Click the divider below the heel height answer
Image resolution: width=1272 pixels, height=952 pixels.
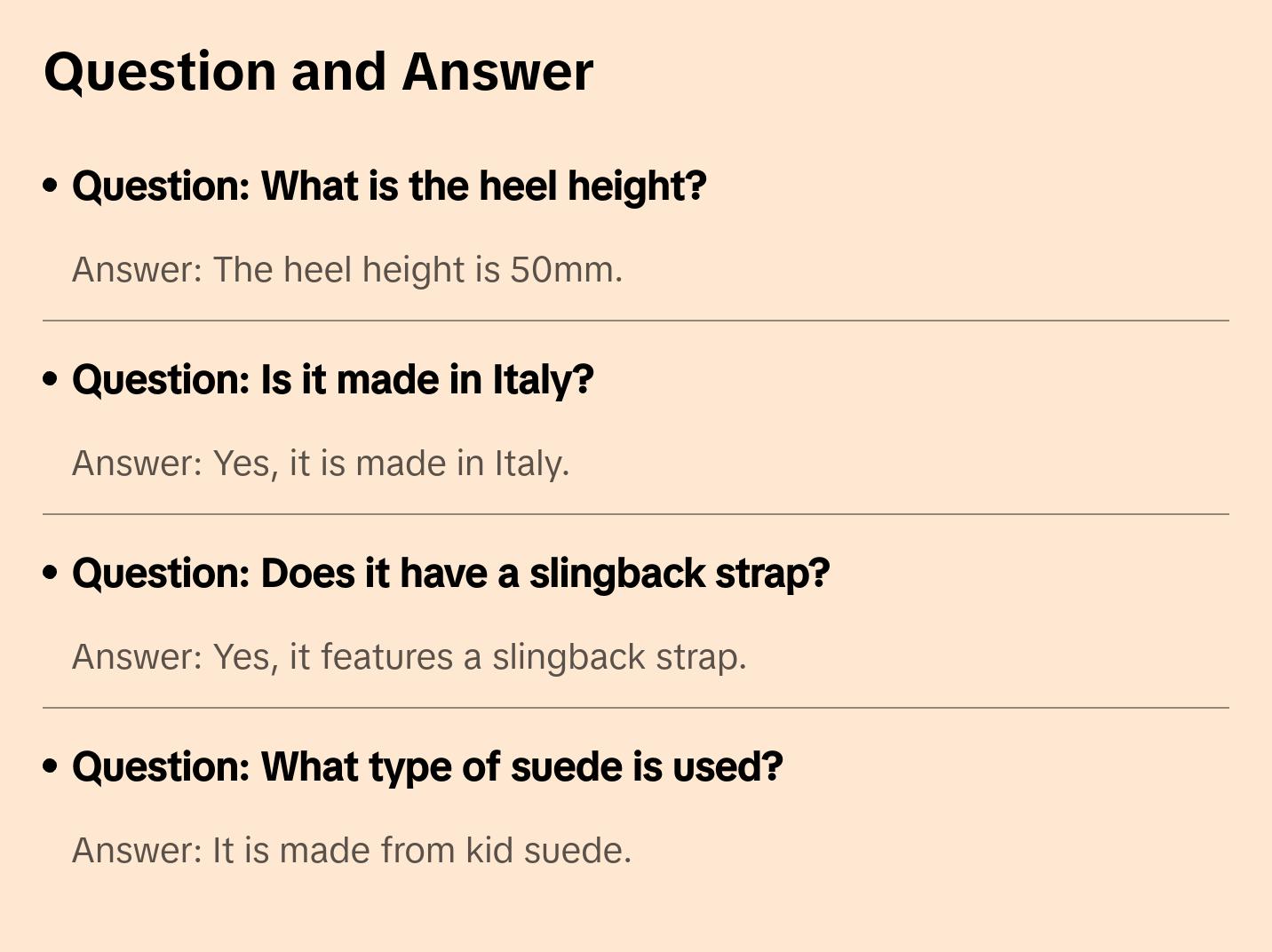636,321
